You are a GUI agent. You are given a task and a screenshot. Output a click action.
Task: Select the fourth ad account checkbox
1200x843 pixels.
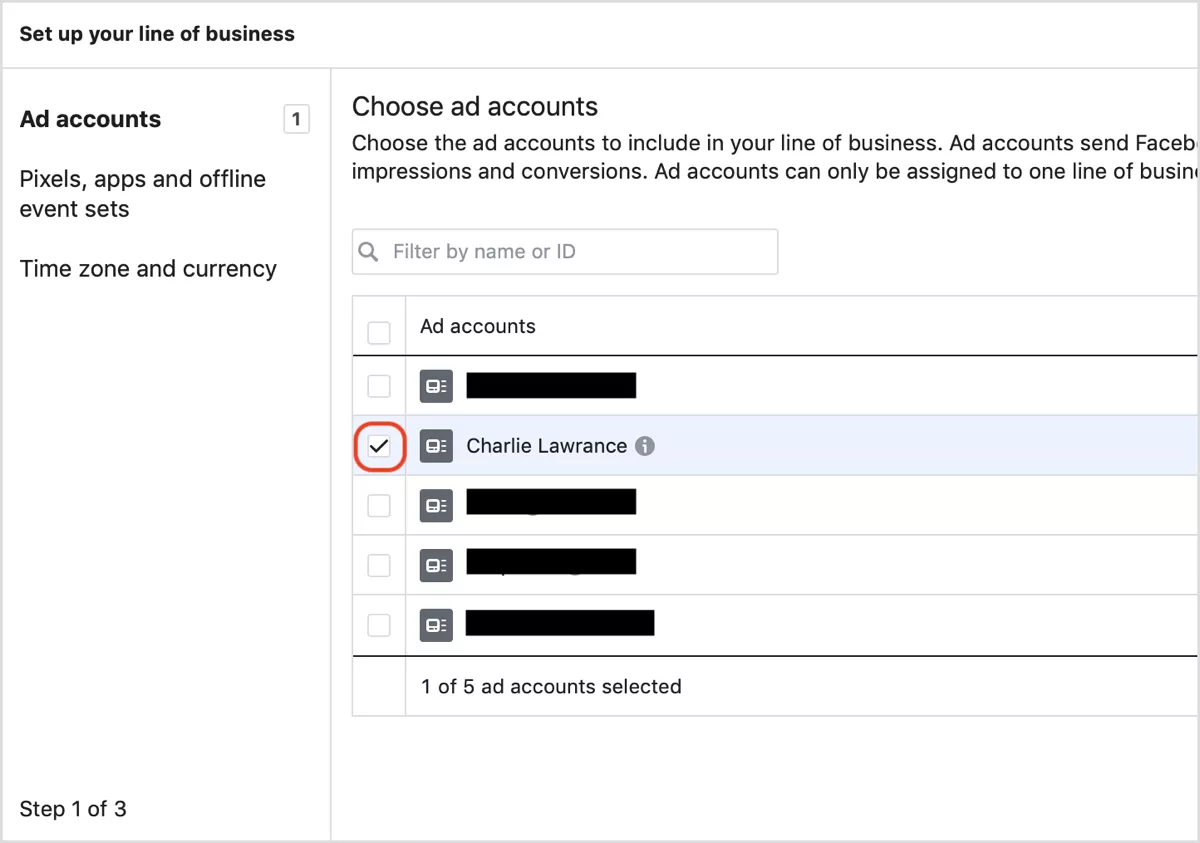coord(379,566)
